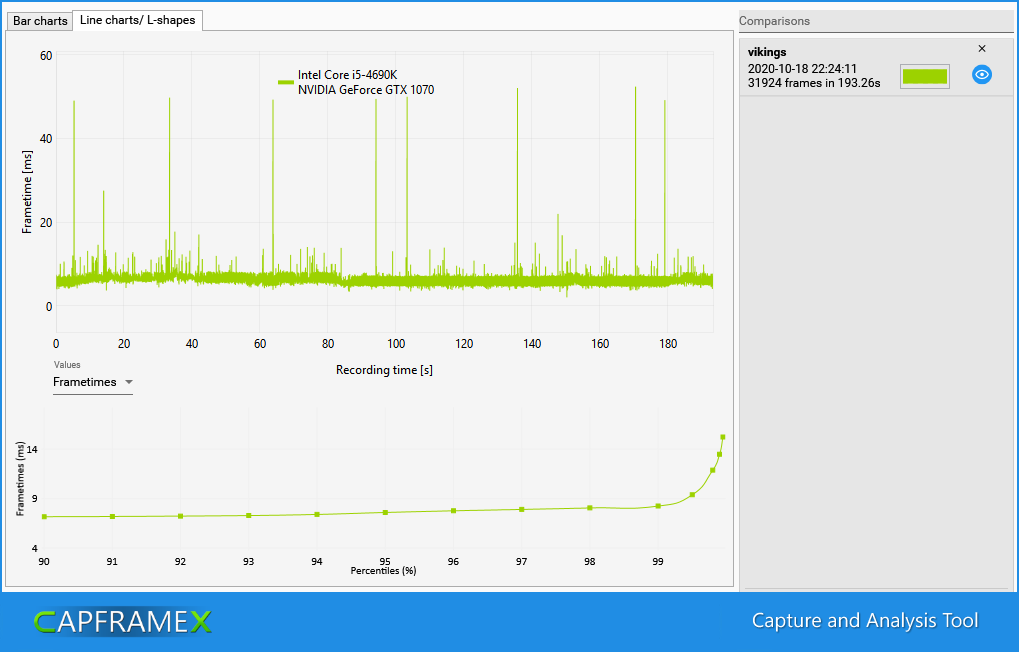Select the Line charts/ L-shapes tab
Image resolution: width=1019 pixels, height=652 pixels.
pos(138,20)
